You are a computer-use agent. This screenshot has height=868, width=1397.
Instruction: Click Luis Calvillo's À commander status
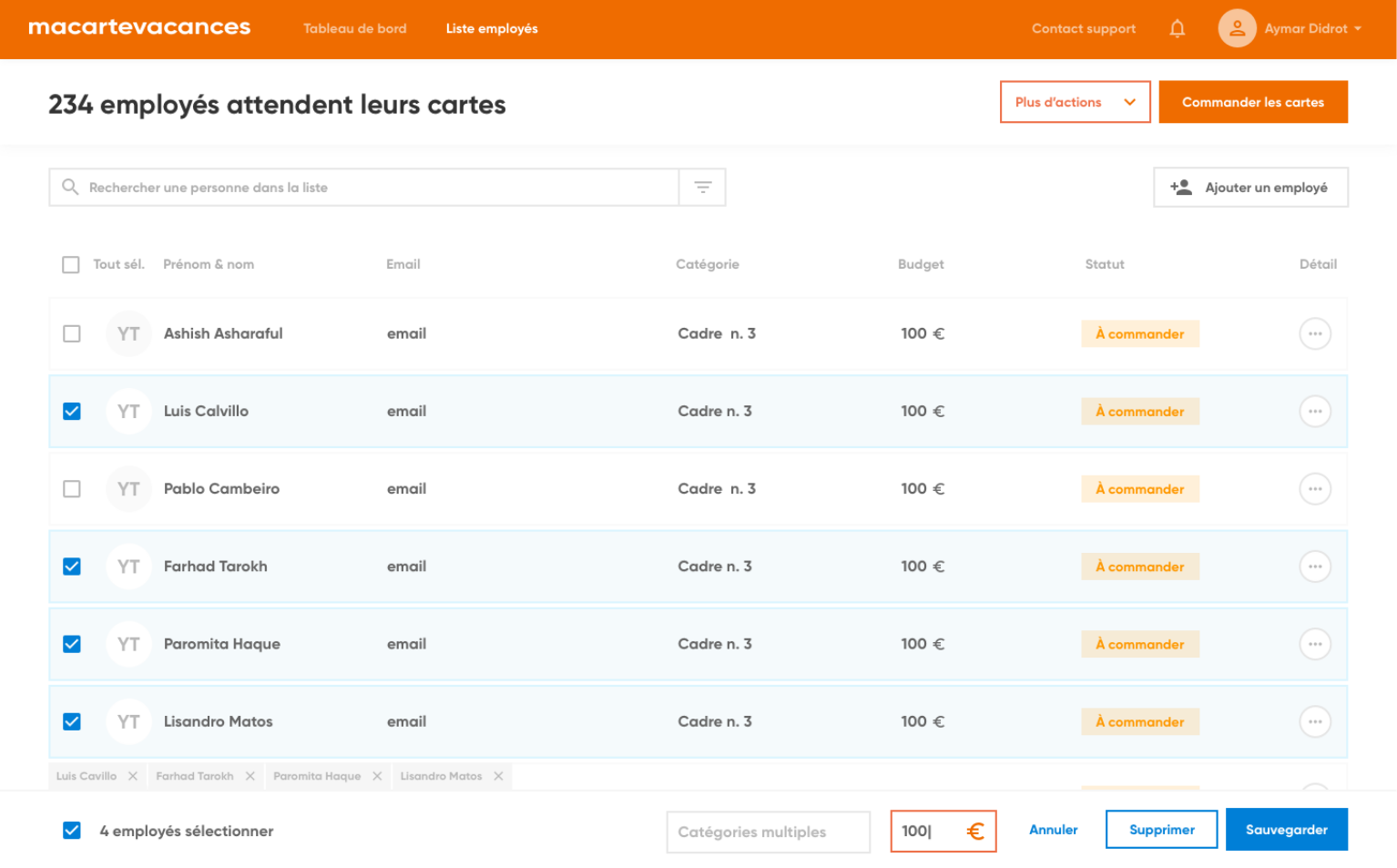pos(1140,412)
